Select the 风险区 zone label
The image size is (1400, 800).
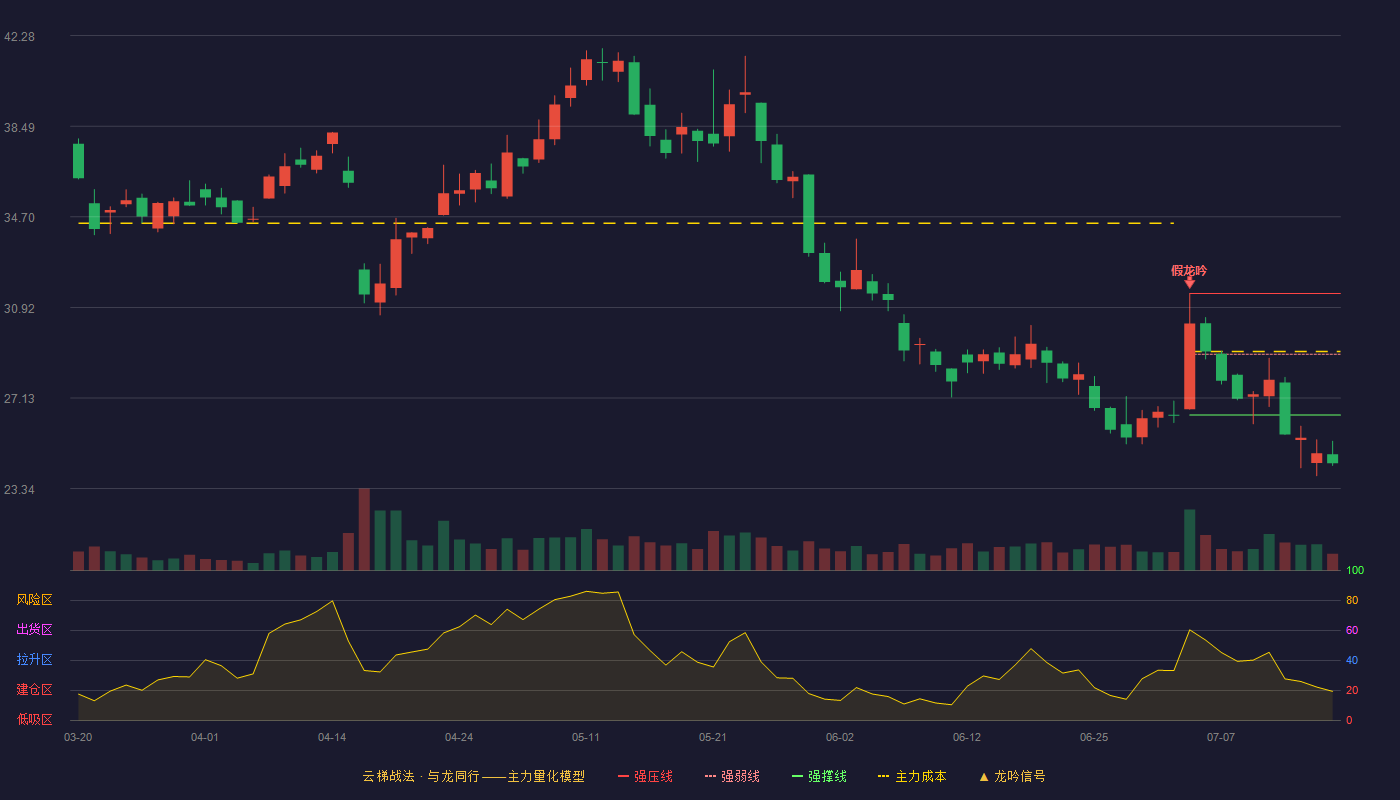34,600
